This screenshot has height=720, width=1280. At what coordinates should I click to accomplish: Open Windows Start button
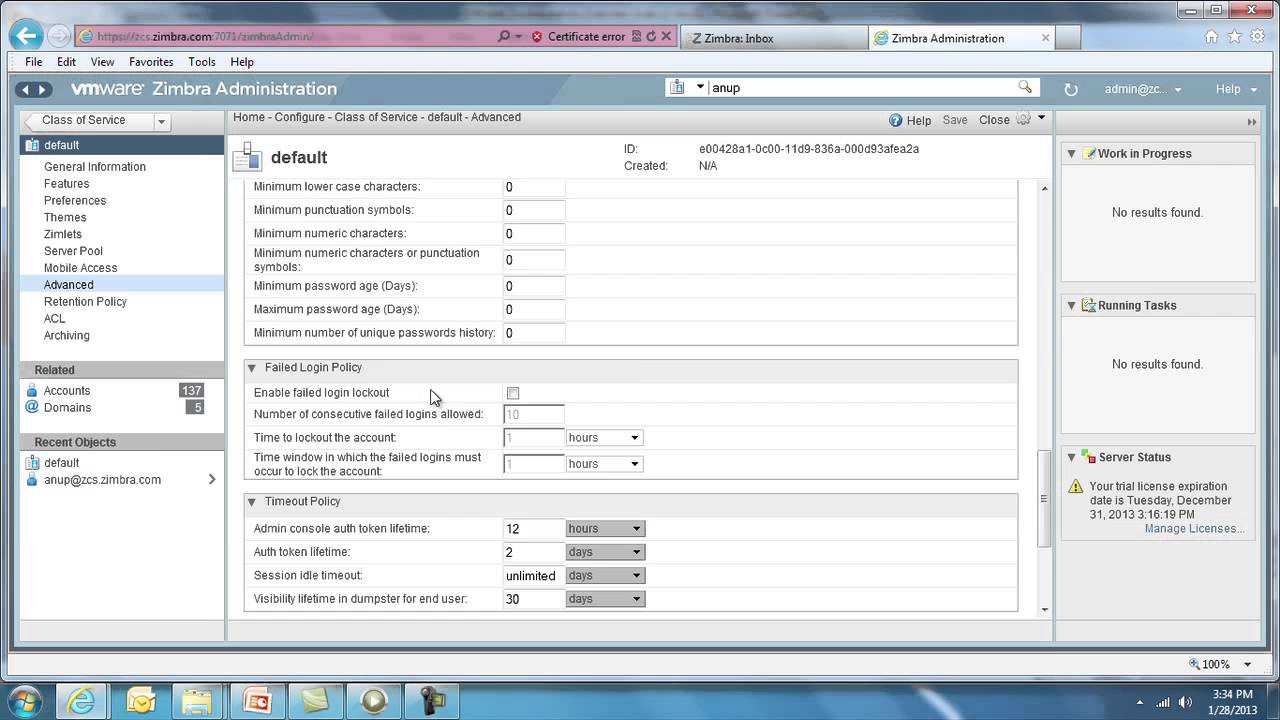click(x=24, y=700)
